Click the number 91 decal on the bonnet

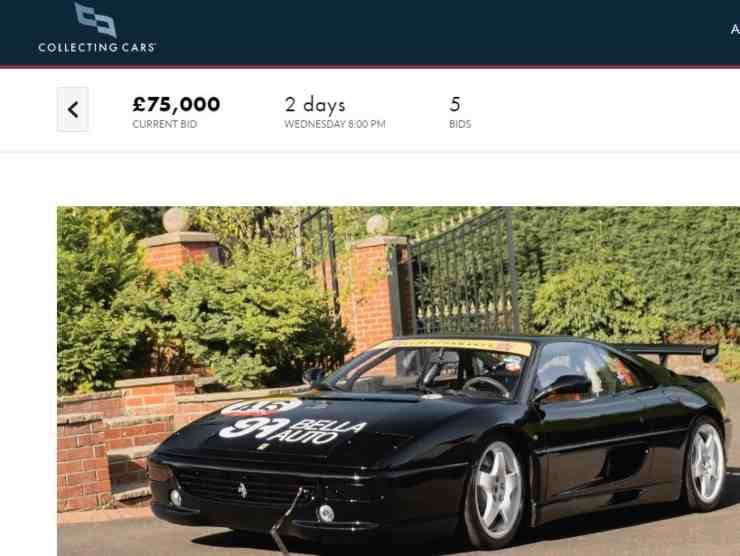click(254, 428)
